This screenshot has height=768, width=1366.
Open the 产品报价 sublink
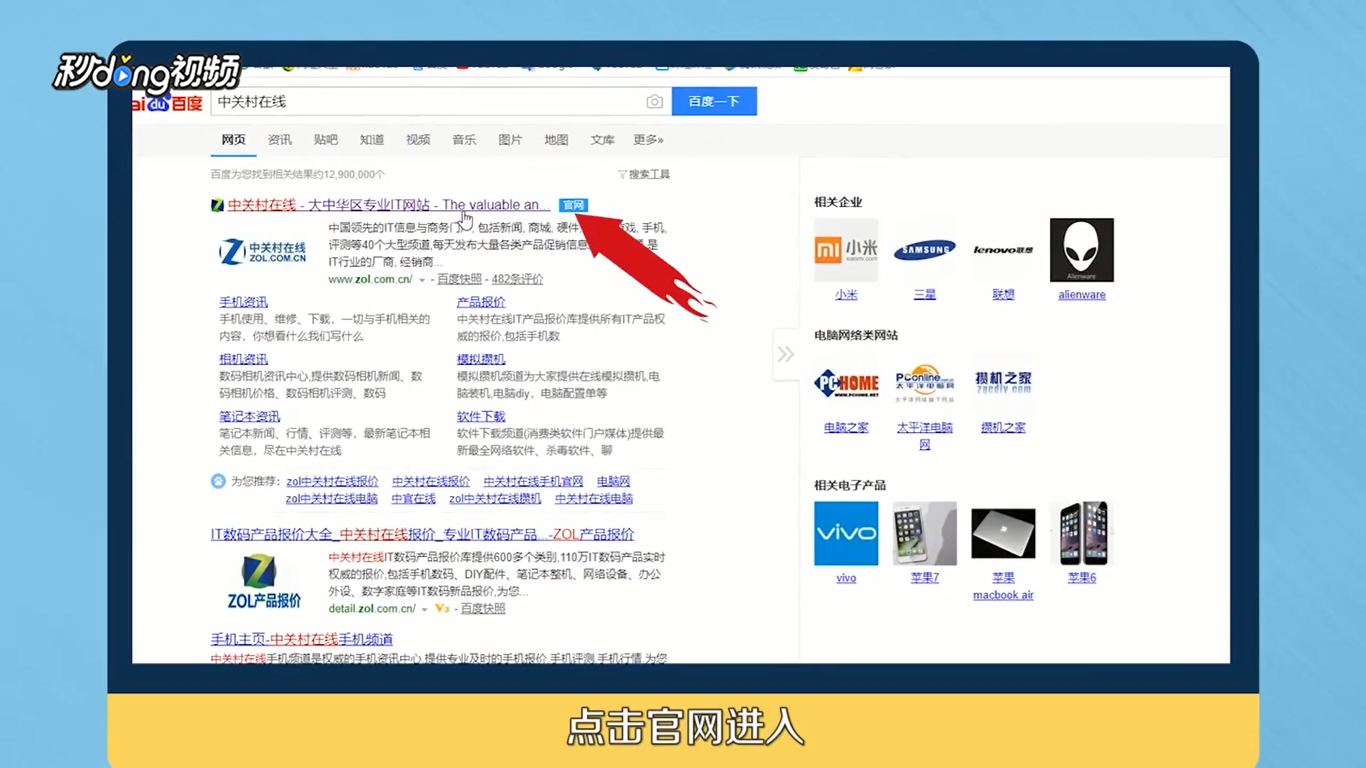[x=481, y=302]
